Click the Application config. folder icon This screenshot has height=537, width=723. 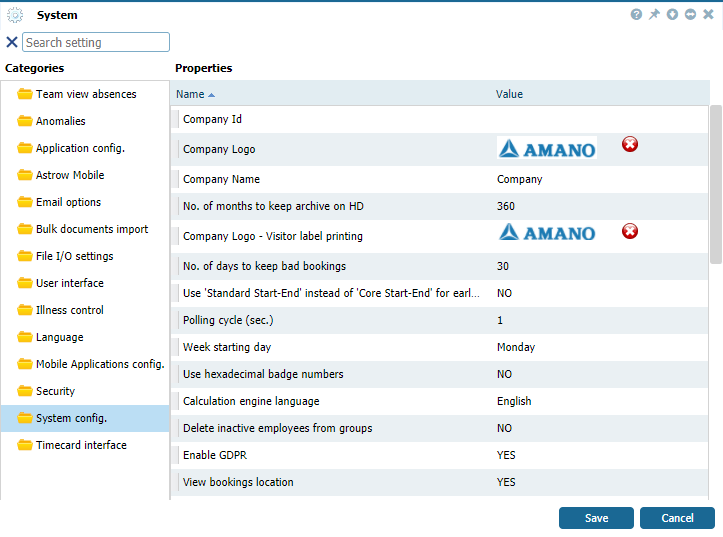pyautogui.click(x=24, y=148)
